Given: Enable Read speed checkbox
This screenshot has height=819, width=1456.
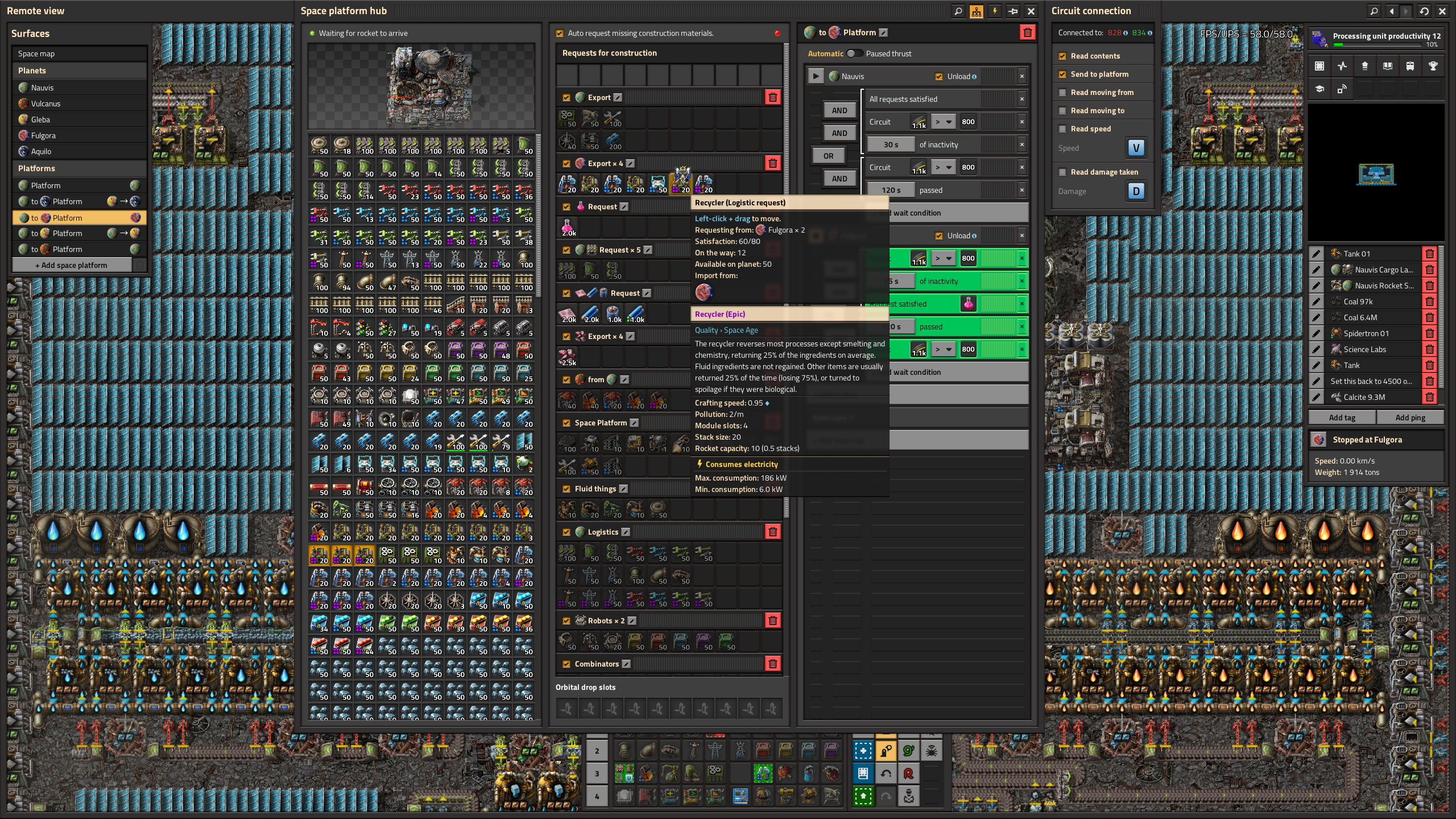Looking at the screenshot, I should tap(1062, 129).
